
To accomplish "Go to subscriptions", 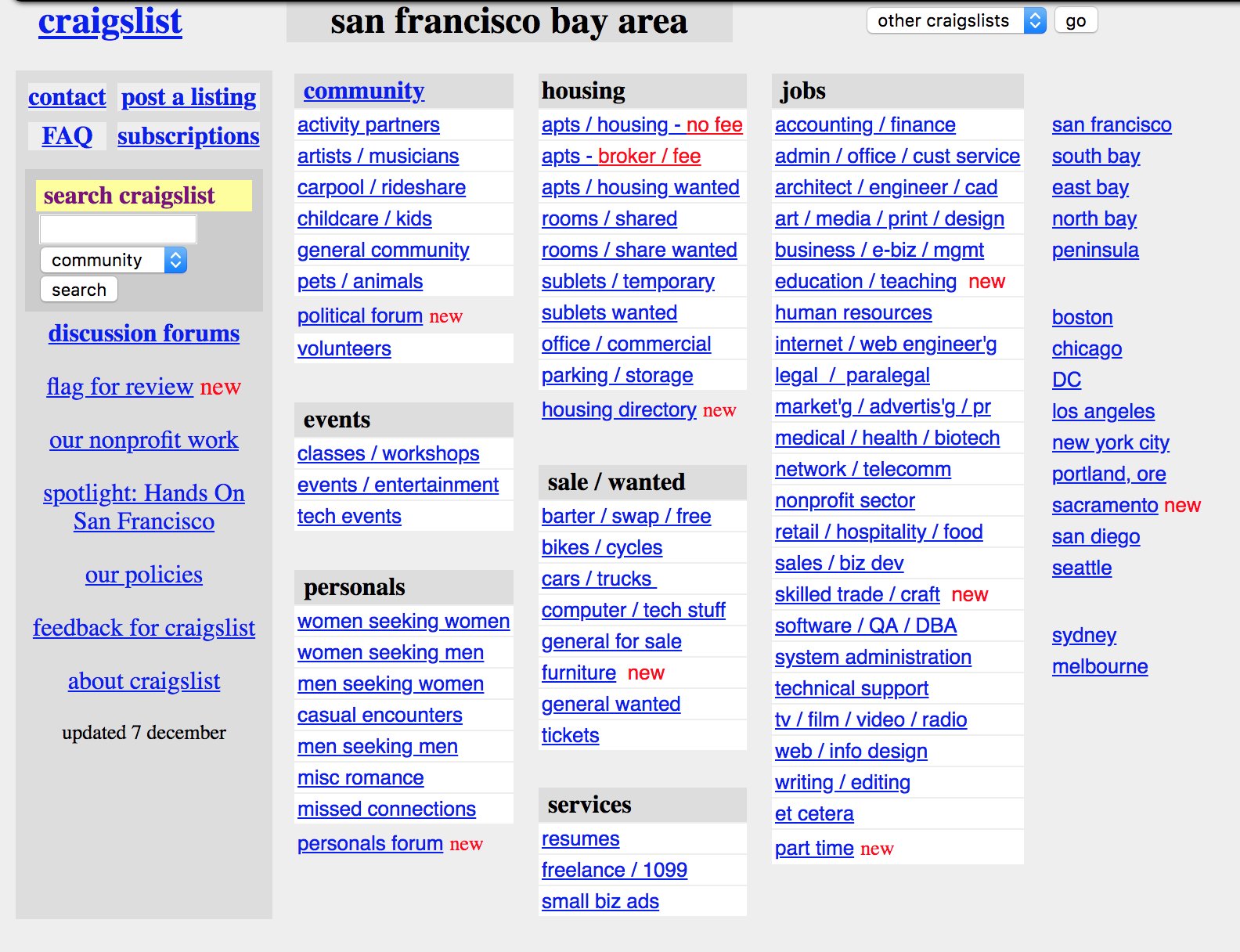I will click(189, 136).
